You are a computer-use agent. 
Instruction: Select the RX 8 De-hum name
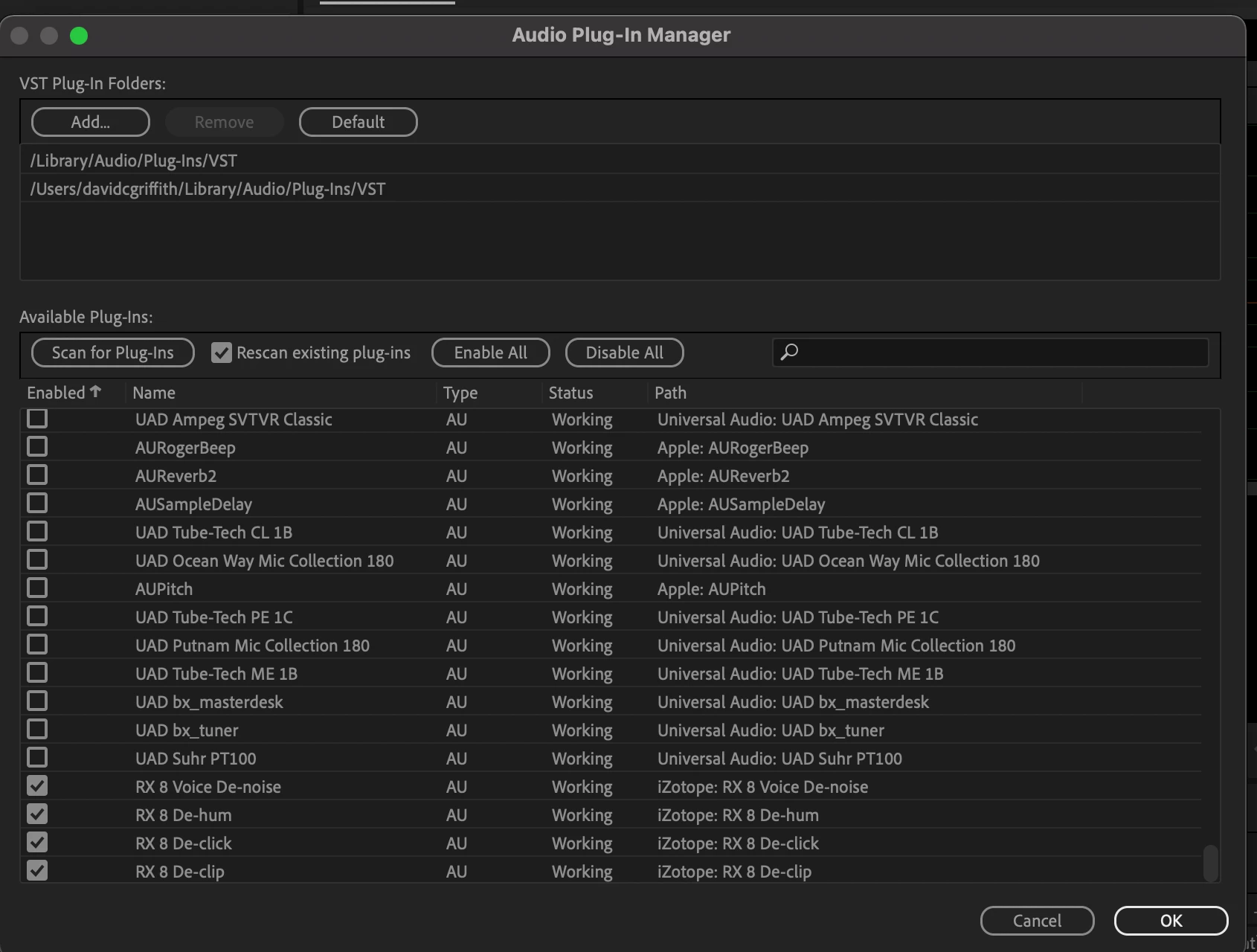pos(183,815)
